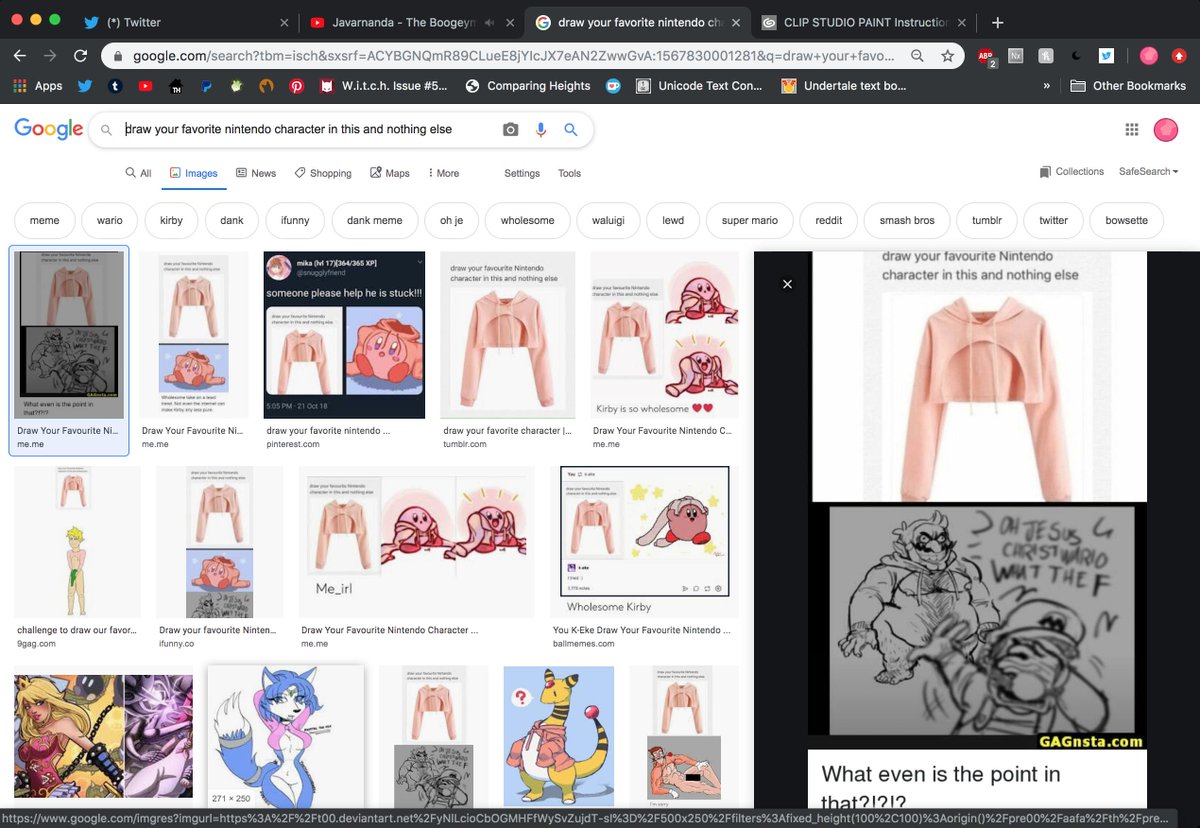
Task: Open a new tab with the plus button
Action: click(998, 22)
